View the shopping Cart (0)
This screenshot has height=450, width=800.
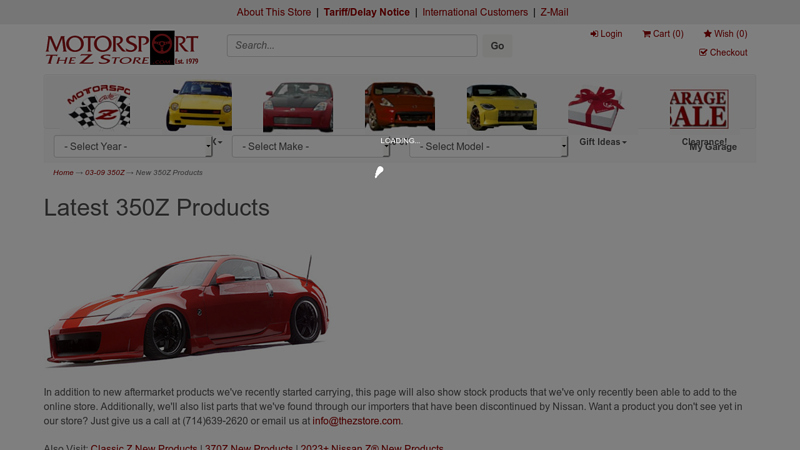[663, 34]
